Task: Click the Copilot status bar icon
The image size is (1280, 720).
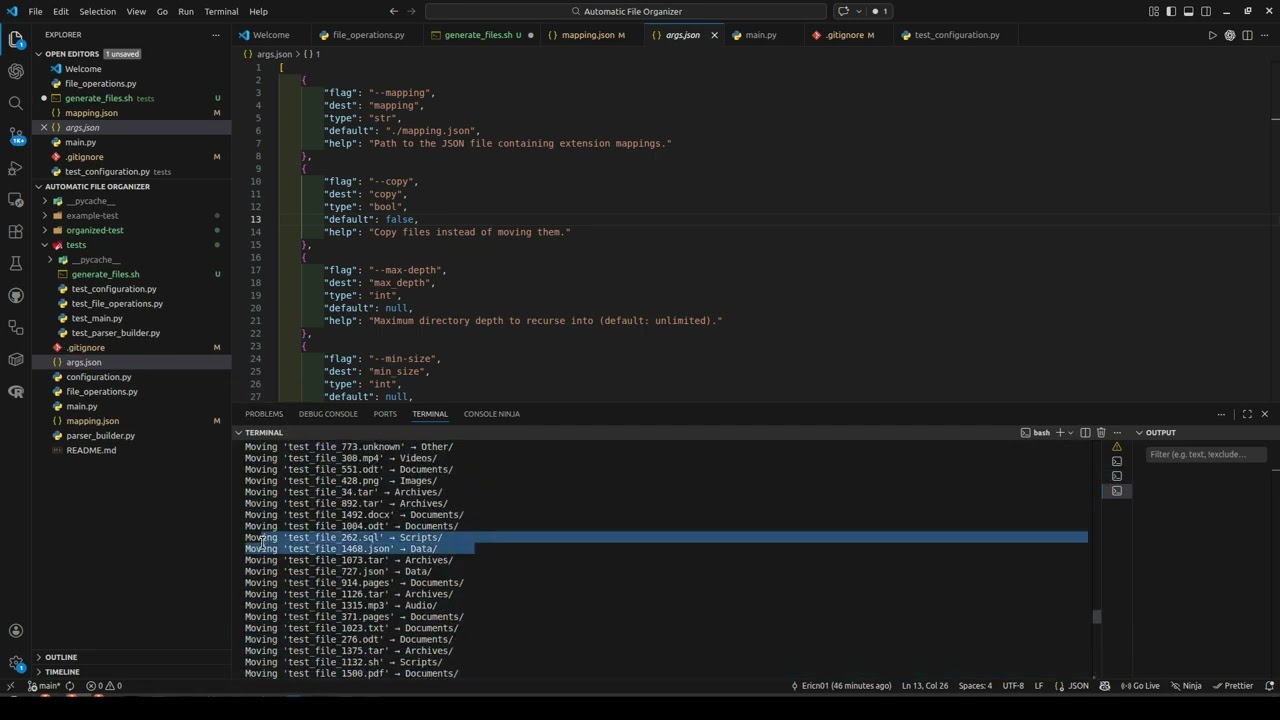Action: pyautogui.click(x=1105, y=686)
